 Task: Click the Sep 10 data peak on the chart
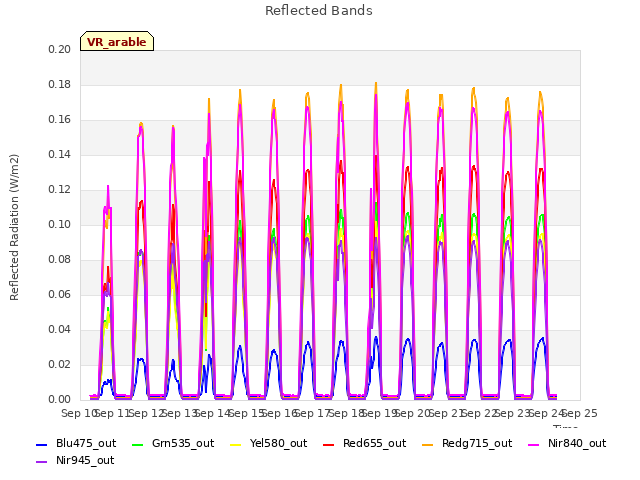pos(108,187)
